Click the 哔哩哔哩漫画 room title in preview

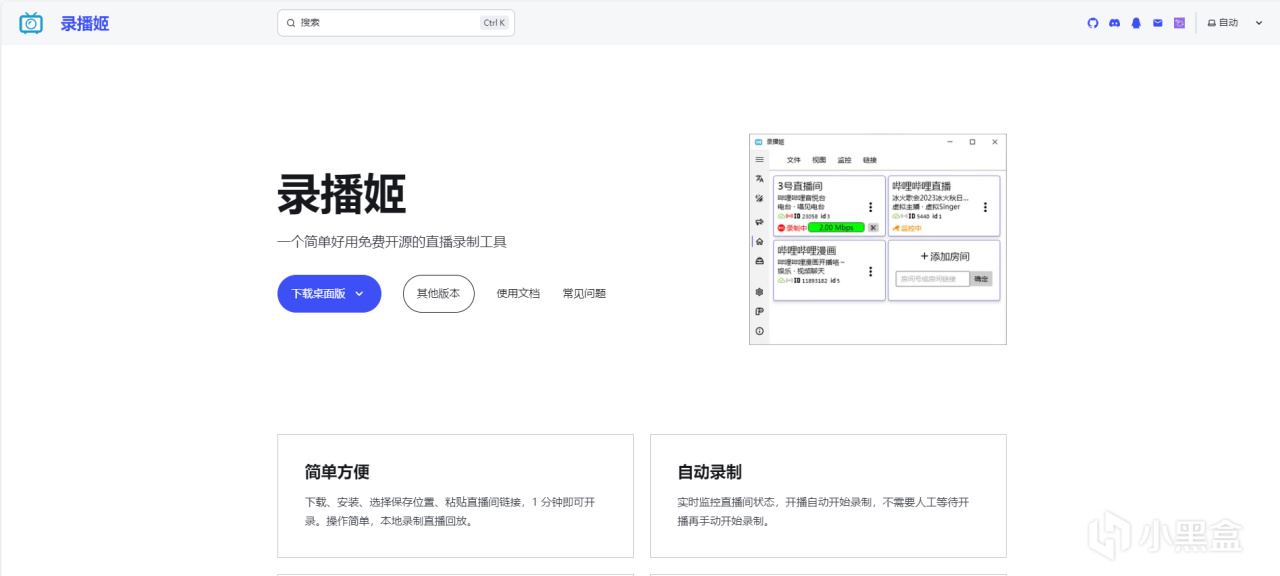[806, 250]
